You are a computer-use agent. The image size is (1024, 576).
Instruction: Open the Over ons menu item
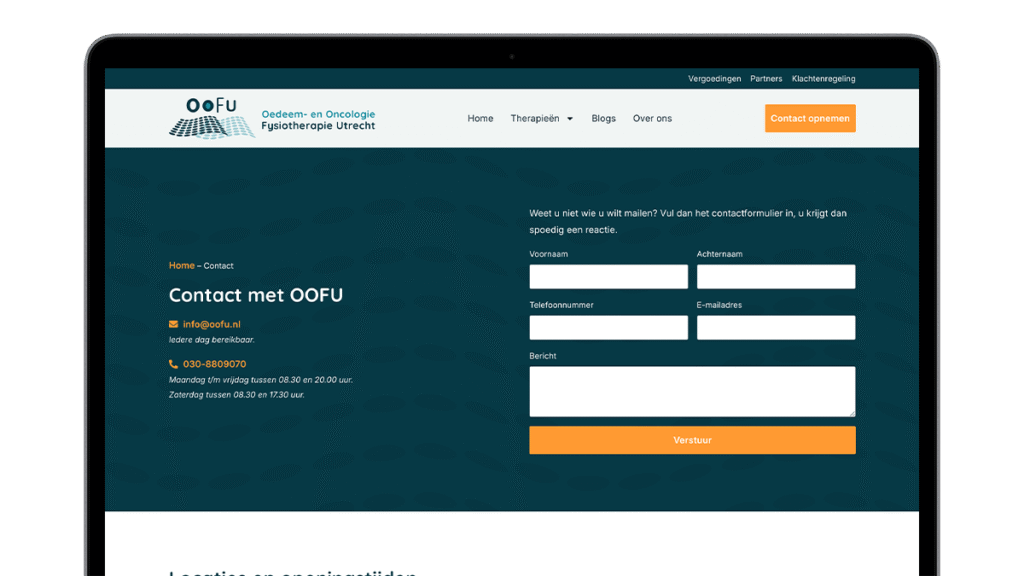coord(652,118)
